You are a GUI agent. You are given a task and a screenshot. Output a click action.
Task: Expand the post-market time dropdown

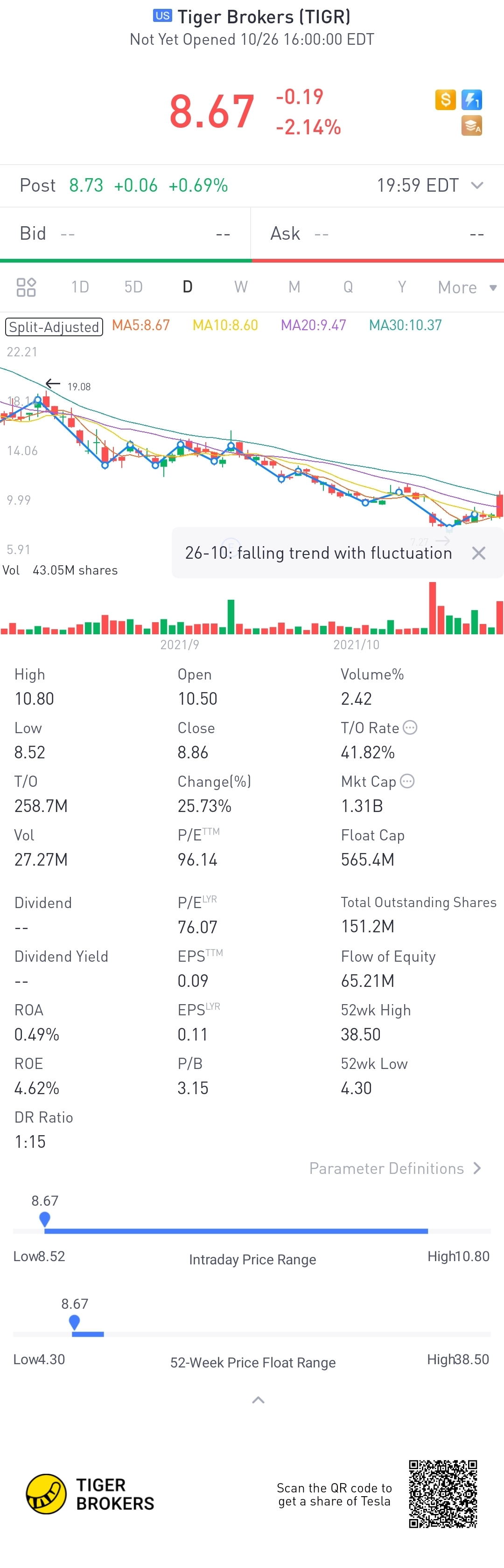coord(477,185)
